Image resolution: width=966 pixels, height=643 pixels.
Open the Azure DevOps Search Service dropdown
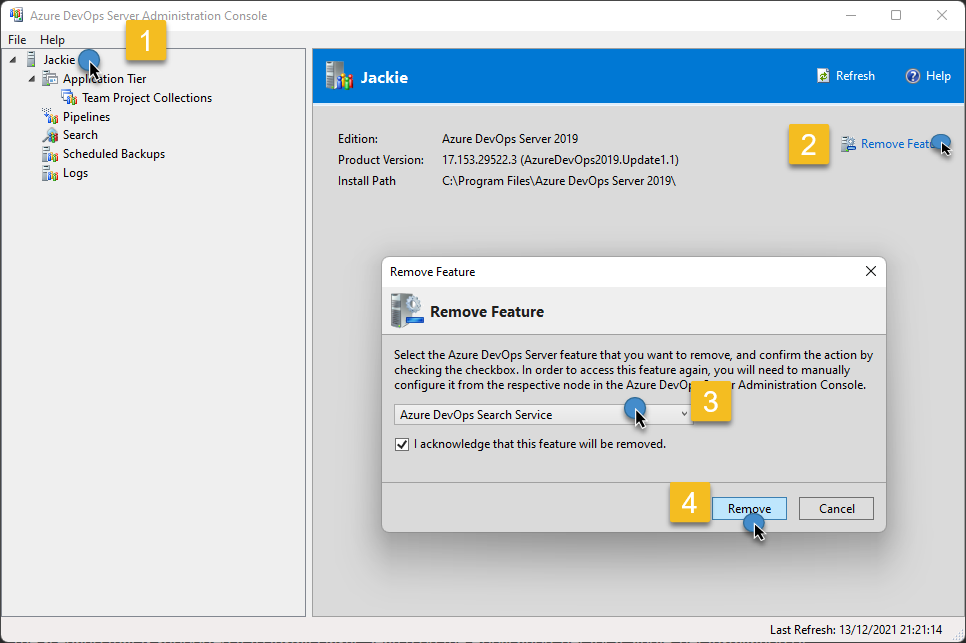[543, 415]
